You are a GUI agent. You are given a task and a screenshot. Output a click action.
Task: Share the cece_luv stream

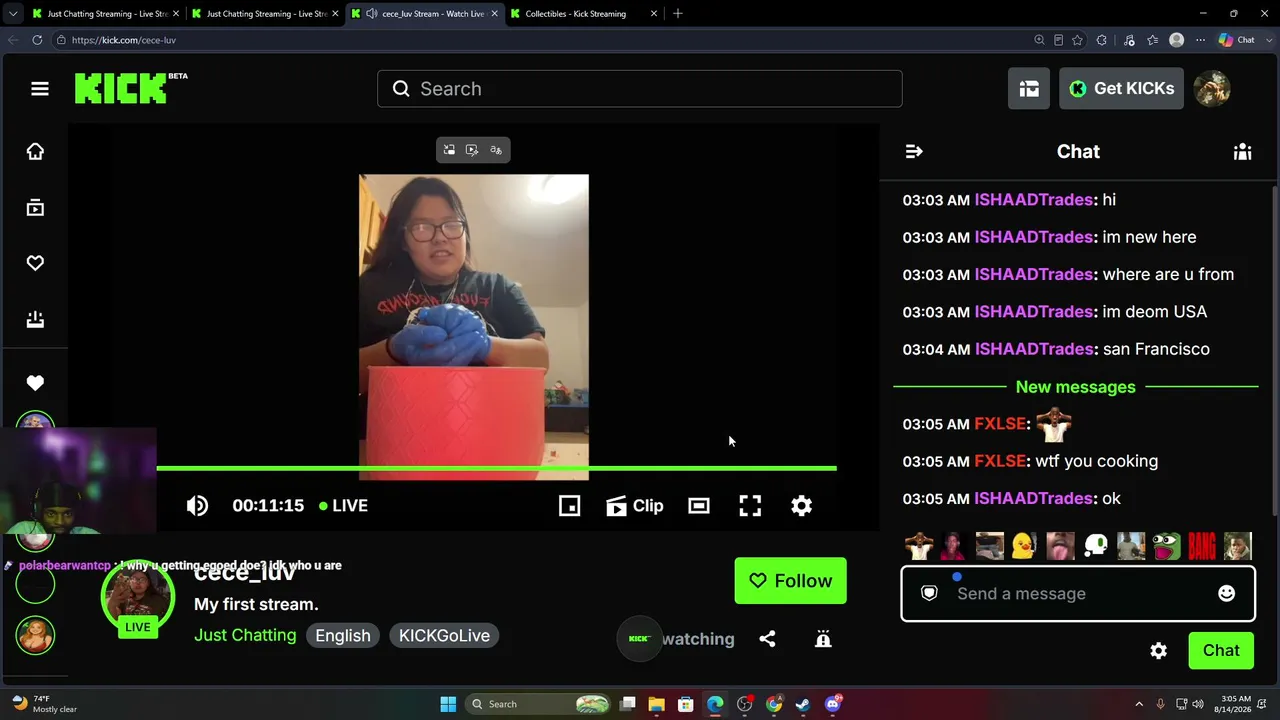pos(767,639)
